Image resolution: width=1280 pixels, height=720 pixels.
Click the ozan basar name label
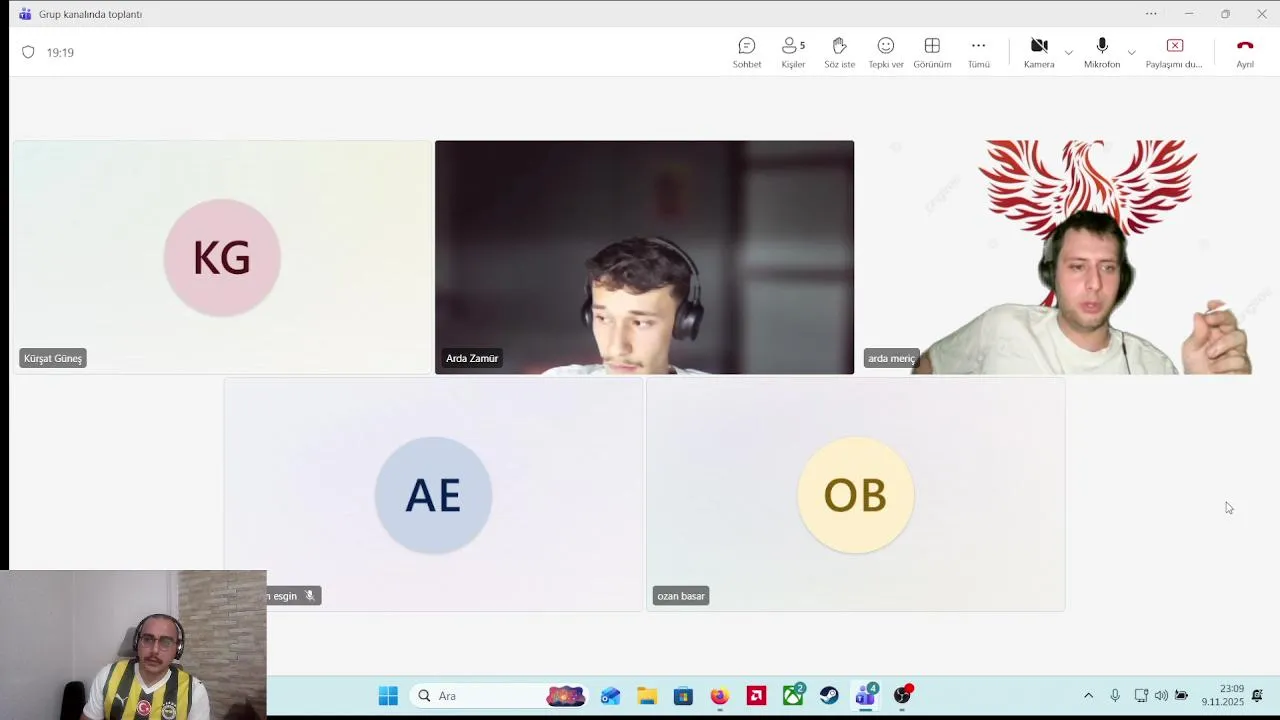pyautogui.click(x=681, y=596)
